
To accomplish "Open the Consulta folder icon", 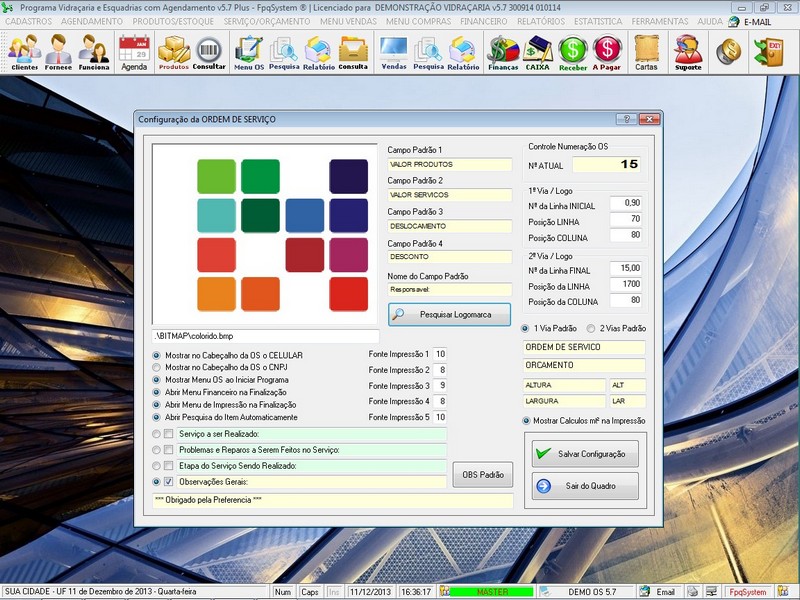I will tap(353, 52).
